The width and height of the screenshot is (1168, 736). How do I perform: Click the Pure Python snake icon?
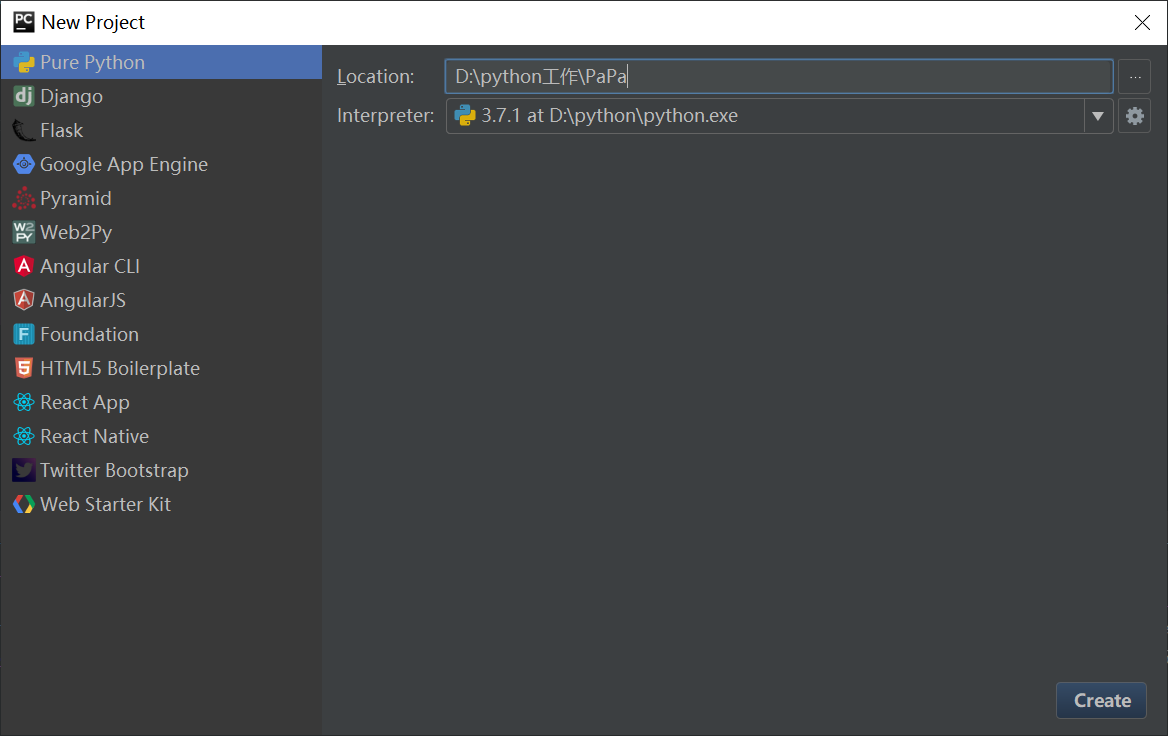tap(24, 62)
